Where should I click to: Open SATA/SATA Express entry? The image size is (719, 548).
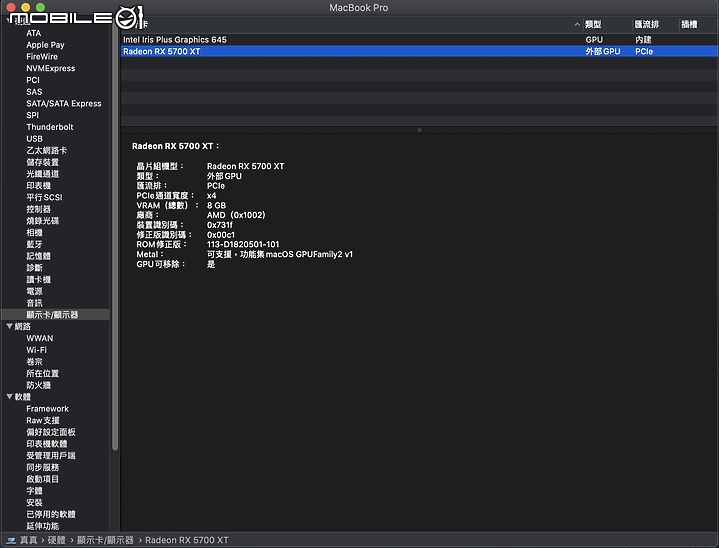tap(64, 104)
